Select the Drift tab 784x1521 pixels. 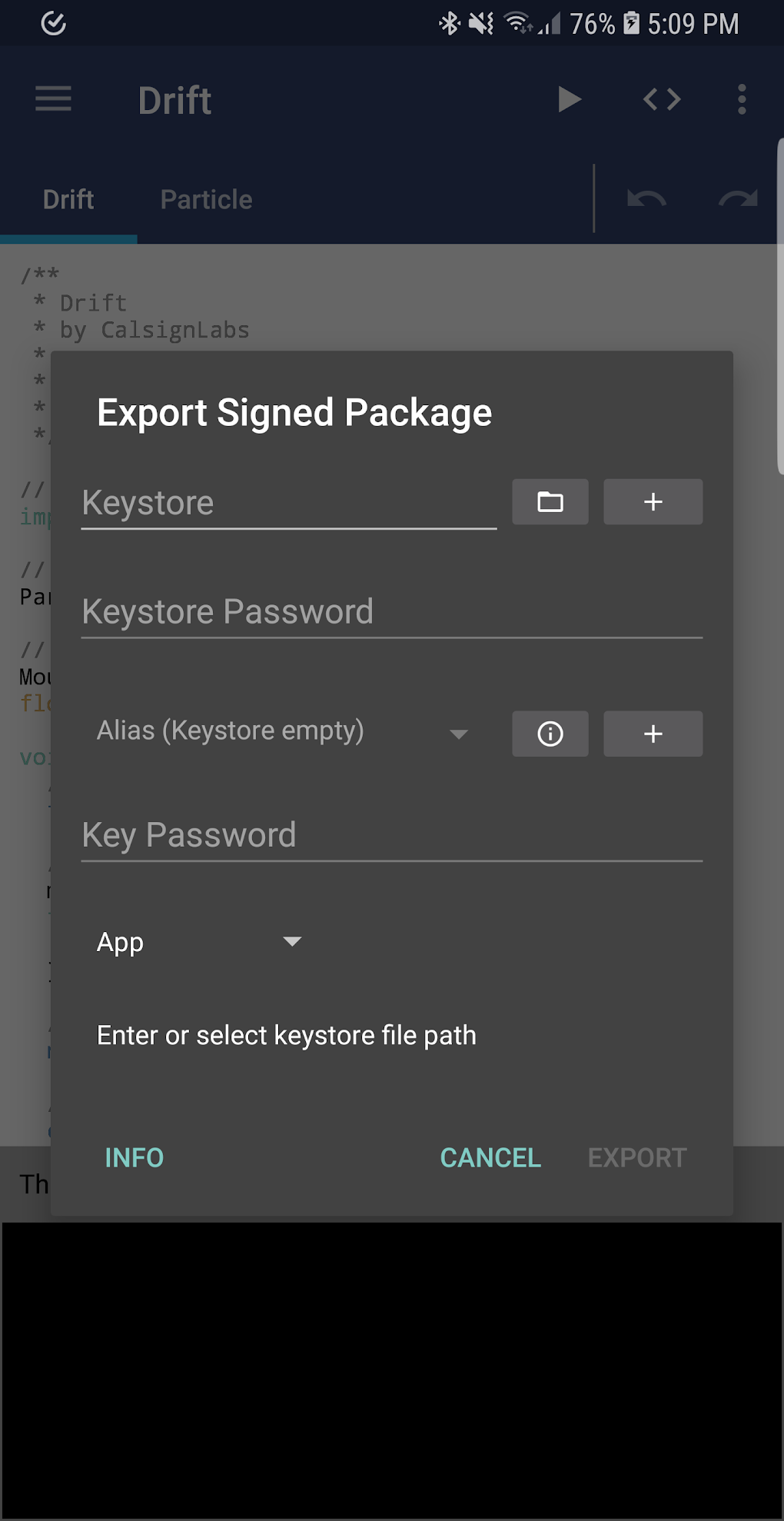(x=68, y=200)
